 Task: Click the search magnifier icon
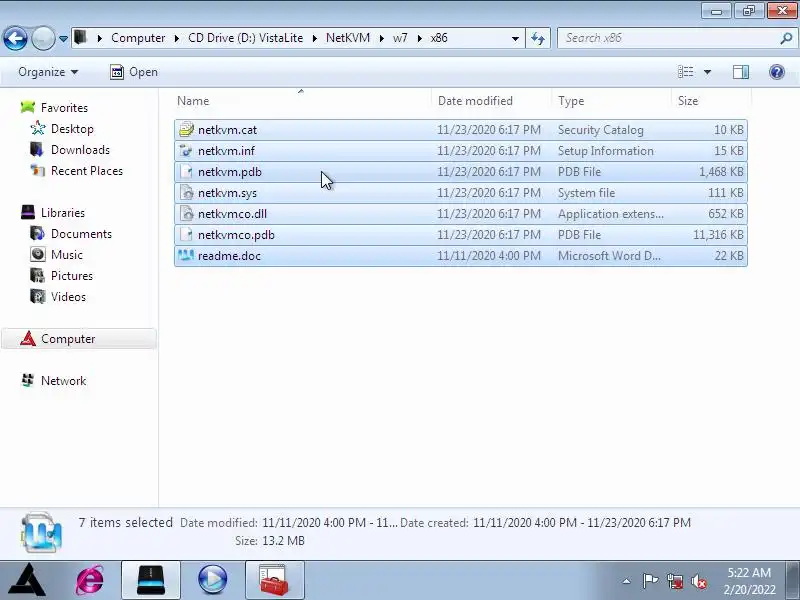786,38
